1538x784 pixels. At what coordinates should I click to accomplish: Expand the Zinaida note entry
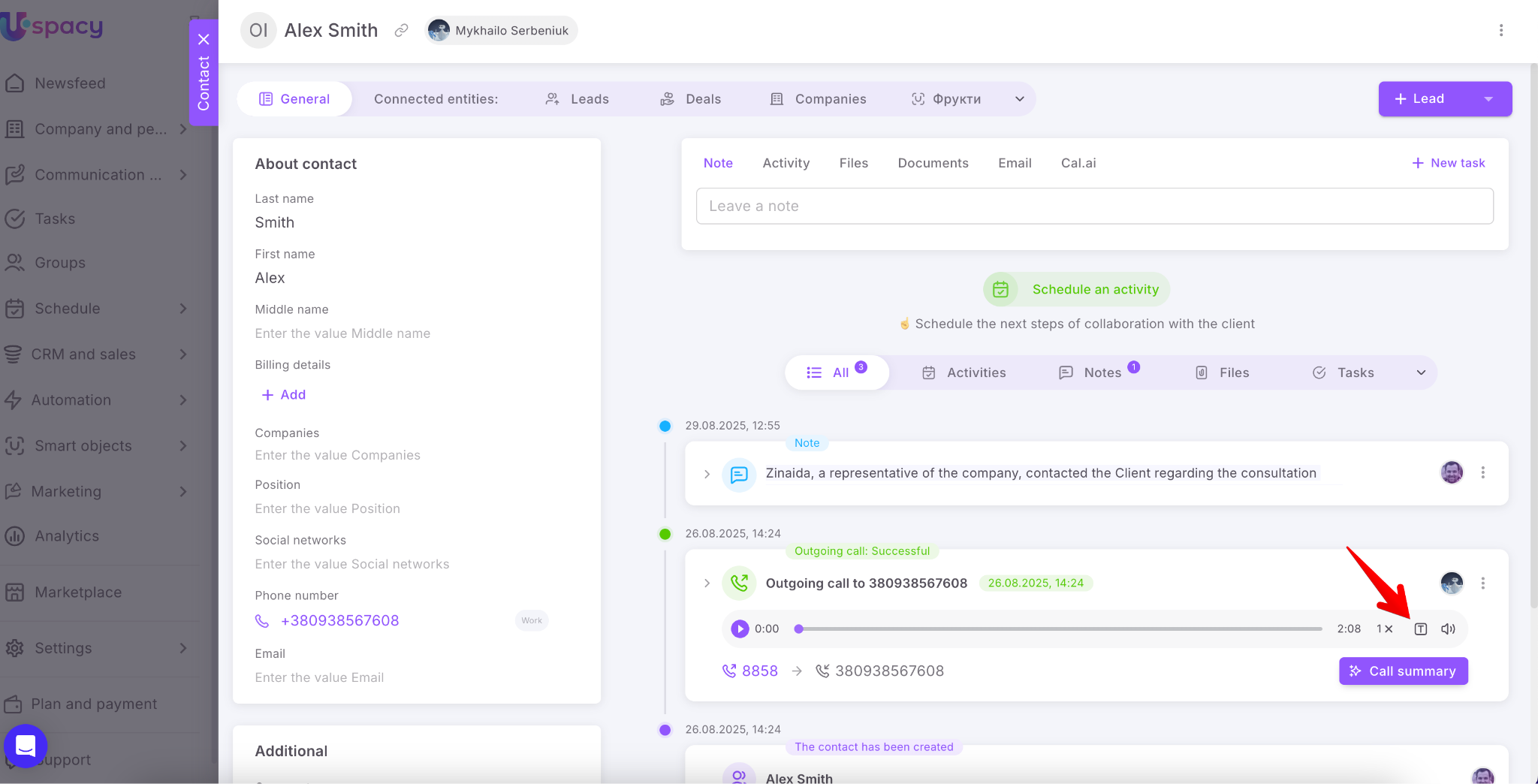coord(707,474)
